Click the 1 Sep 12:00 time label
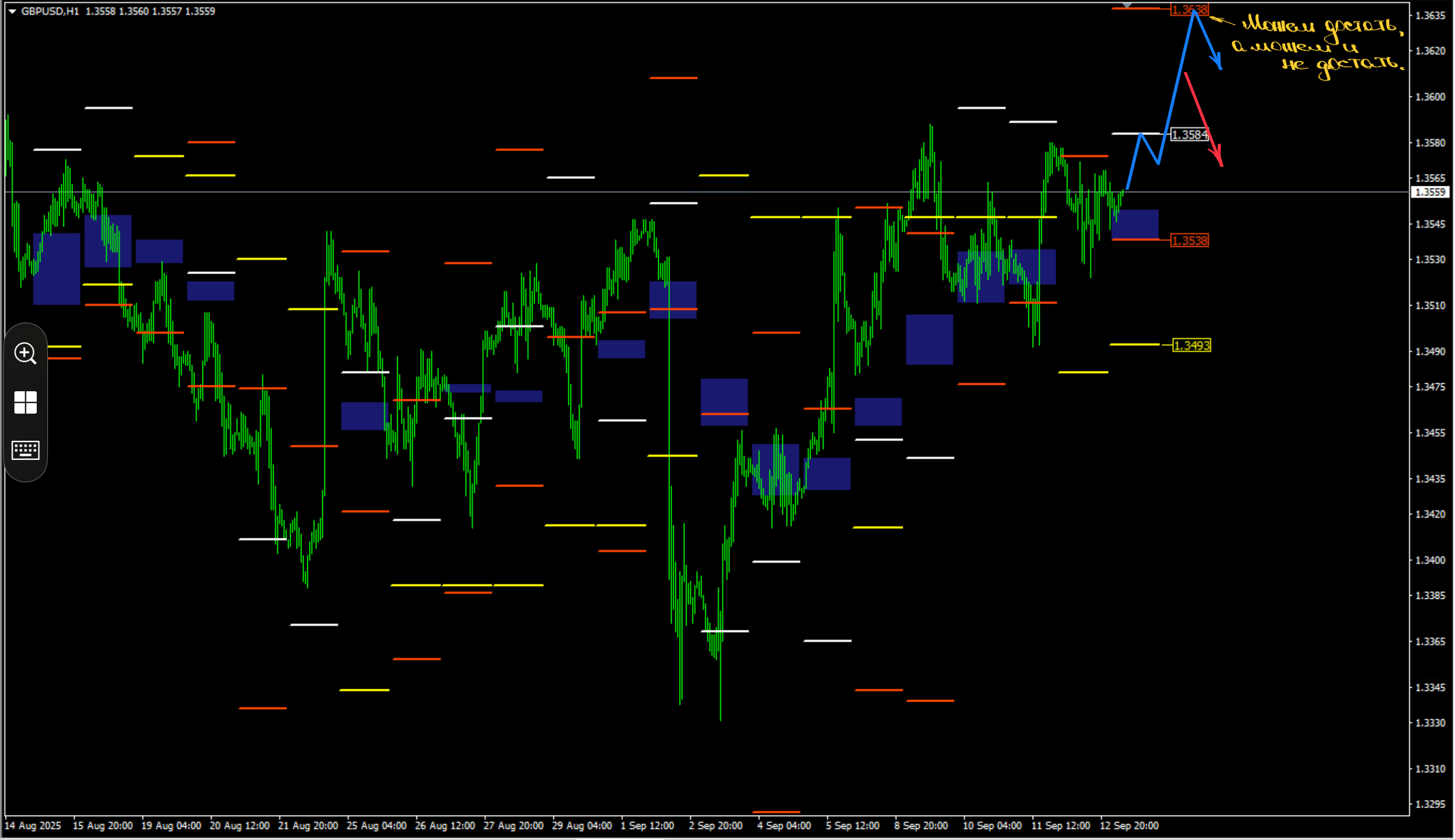 click(x=647, y=826)
